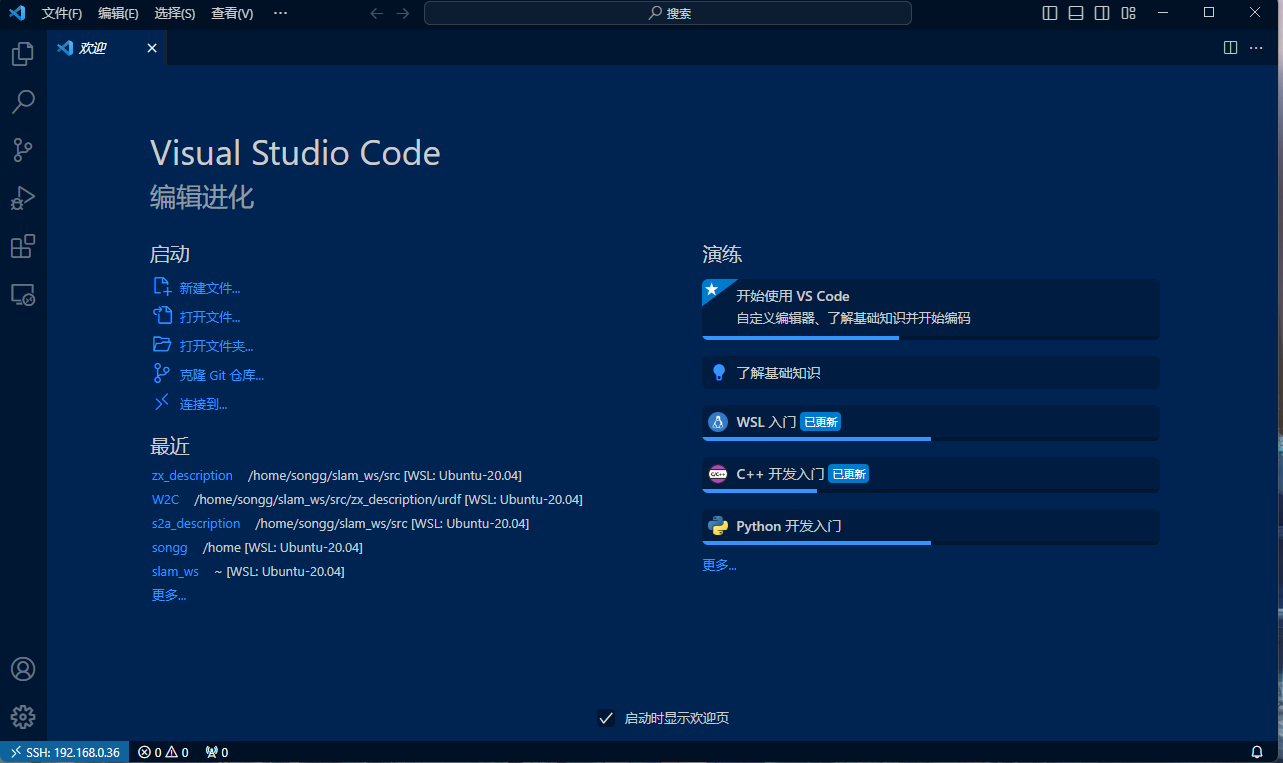Open the WSL 入门 walkthrough

click(x=931, y=423)
